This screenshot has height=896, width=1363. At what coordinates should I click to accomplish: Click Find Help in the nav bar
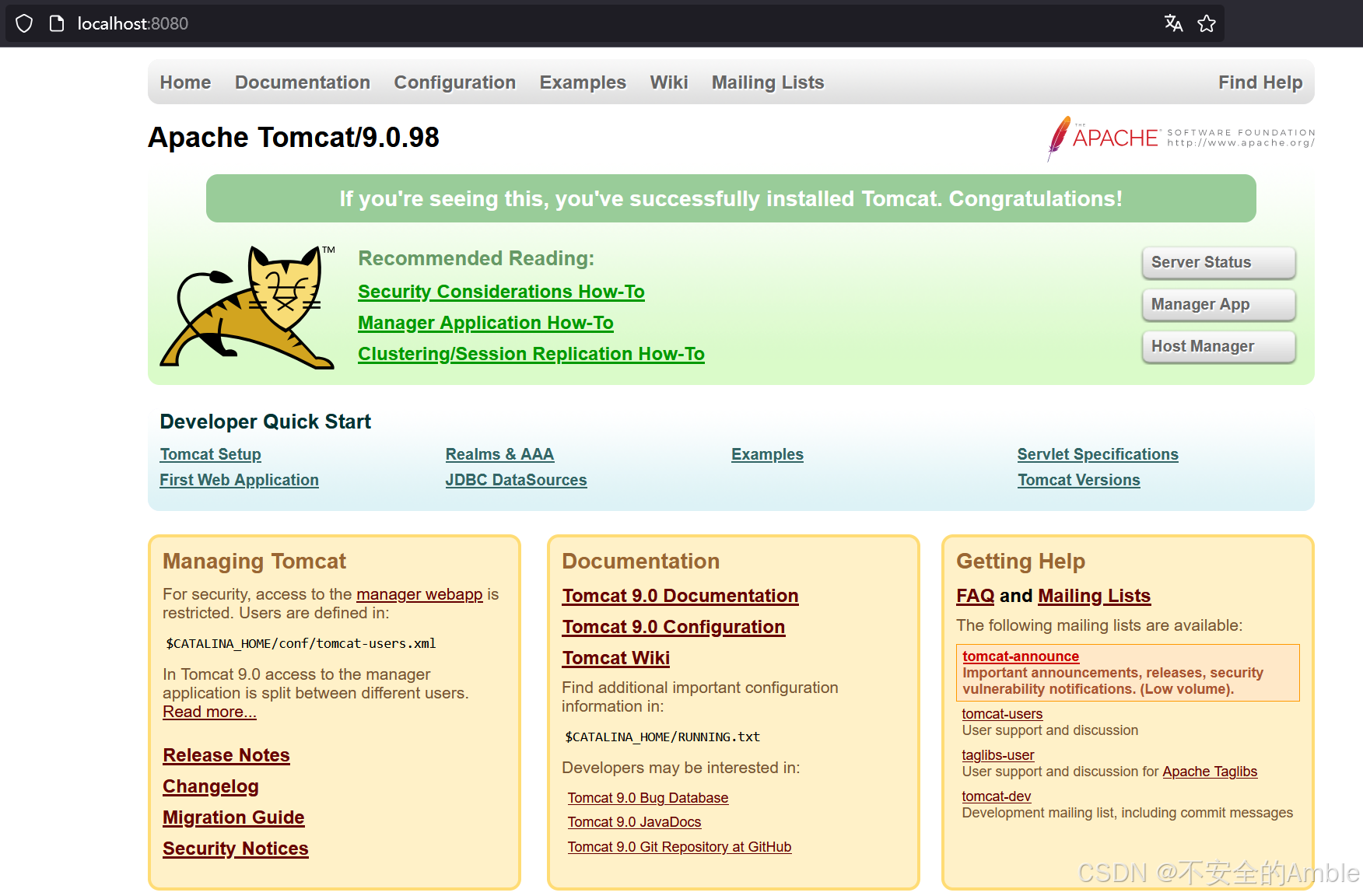click(1260, 82)
